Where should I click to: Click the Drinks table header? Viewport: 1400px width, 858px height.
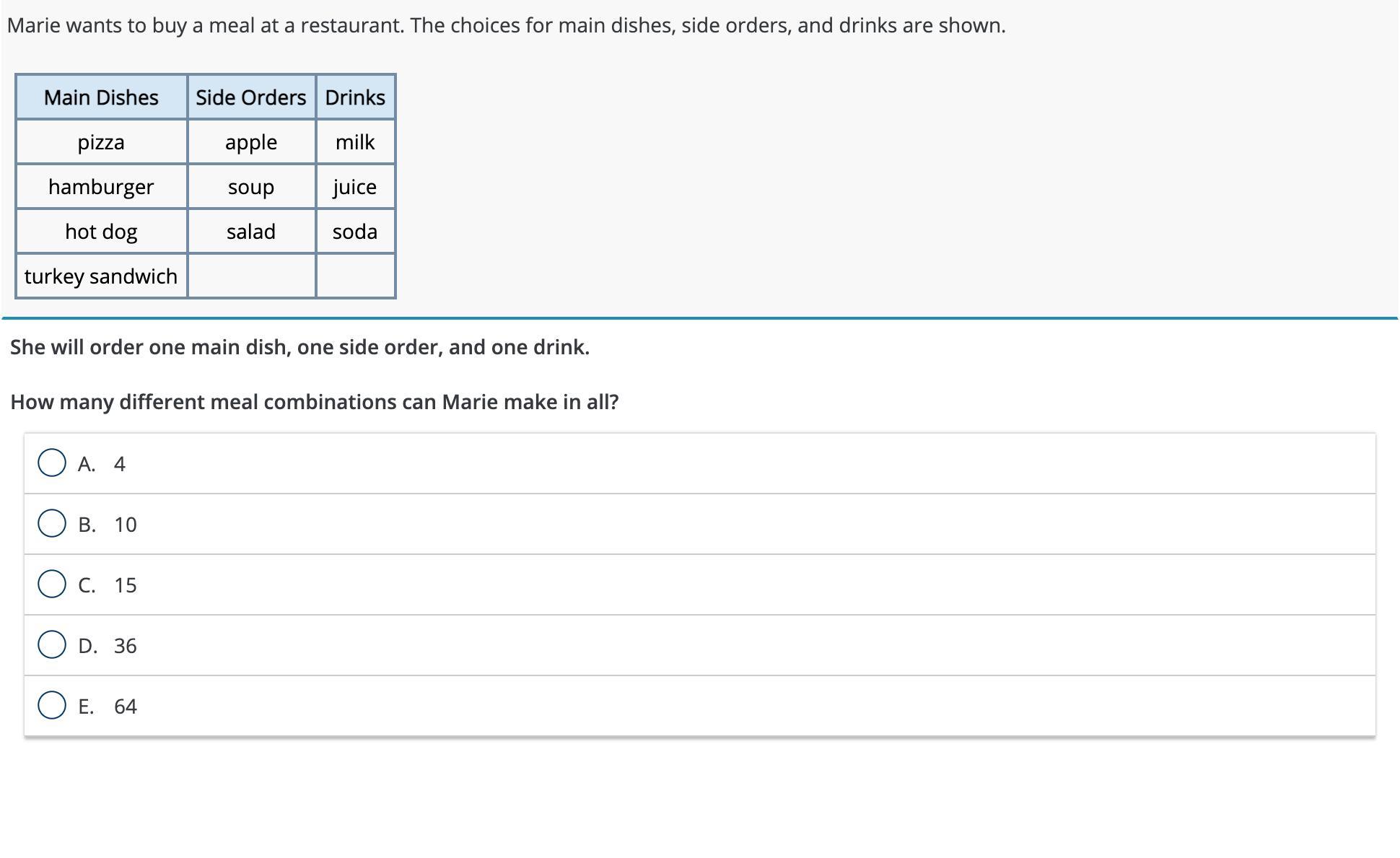tap(355, 97)
